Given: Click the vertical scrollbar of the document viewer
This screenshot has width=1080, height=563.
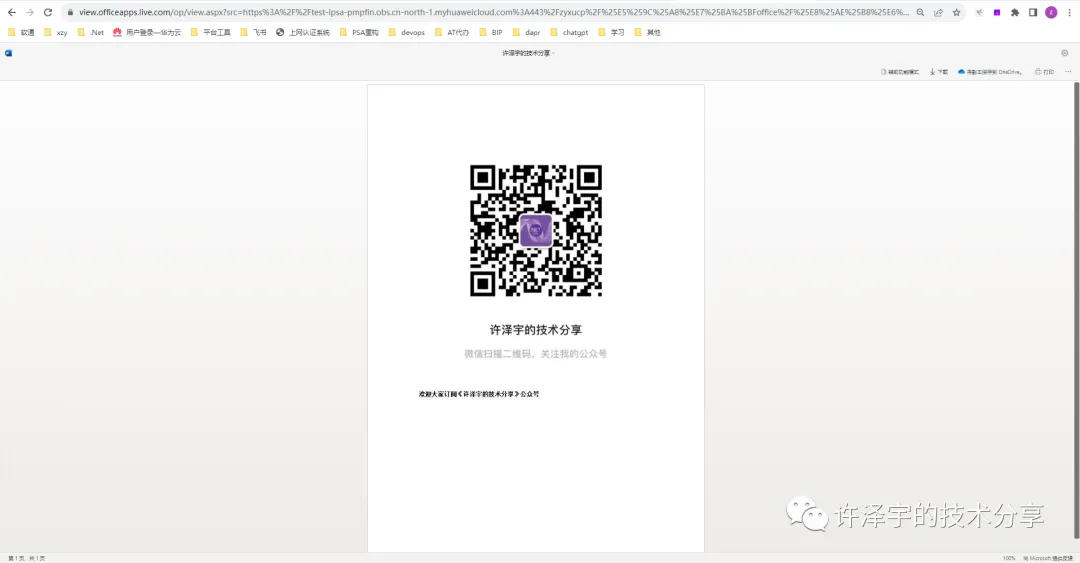Looking at the screenshot, I should coord(1076,310).
